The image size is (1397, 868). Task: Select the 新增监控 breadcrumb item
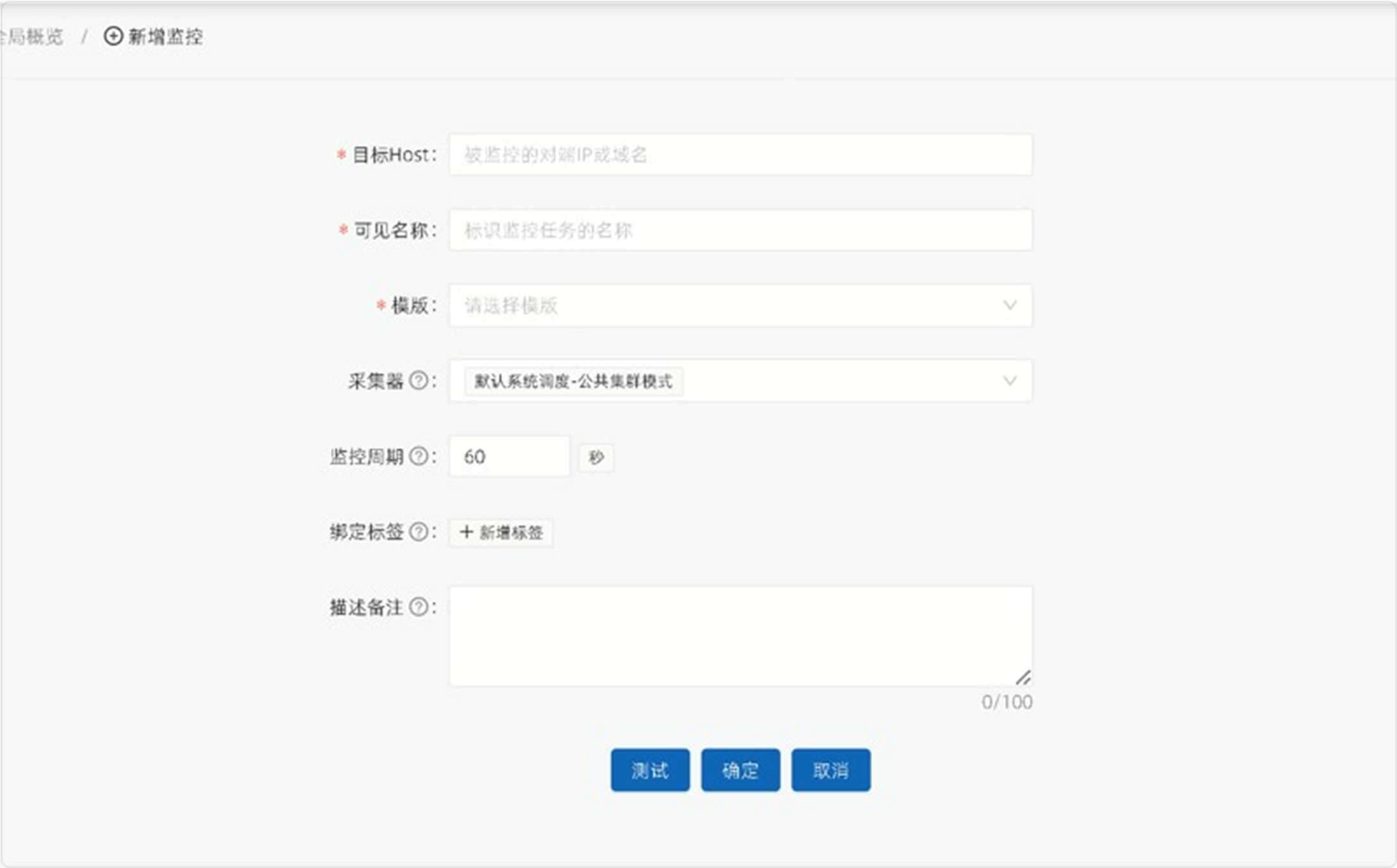tap(165, 37)
